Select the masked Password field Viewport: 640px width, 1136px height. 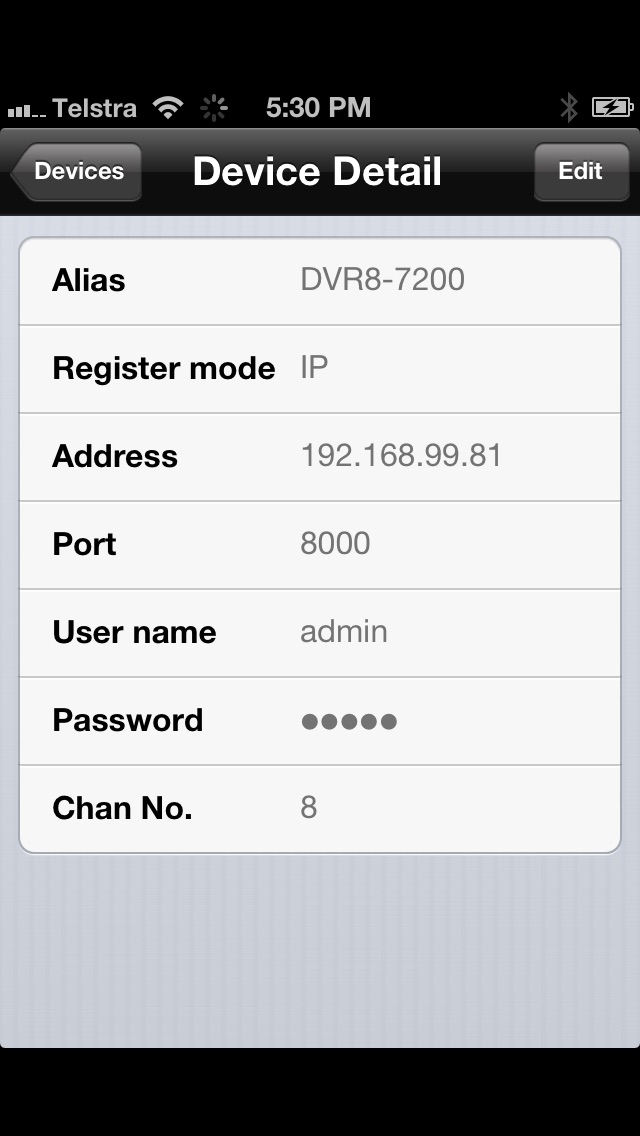click(x=320, y=721)
